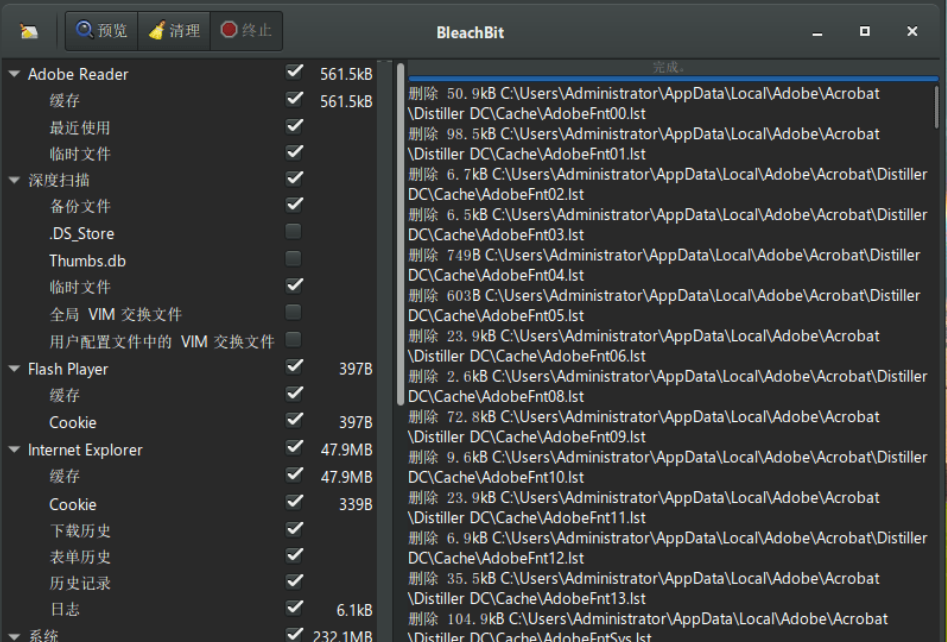This screenshot has width=947, height=642.
Task: Uncheck the 深度扫描 group checkbox
Action: (294, 178)
